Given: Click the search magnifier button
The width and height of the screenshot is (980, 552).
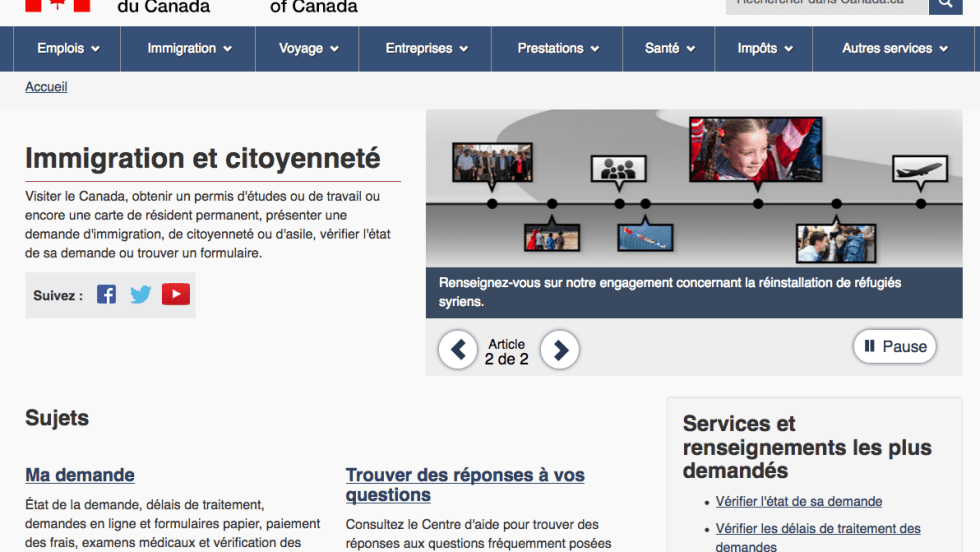Looking at the screenshot, I should pyautogui.click(x=945, y=4).
